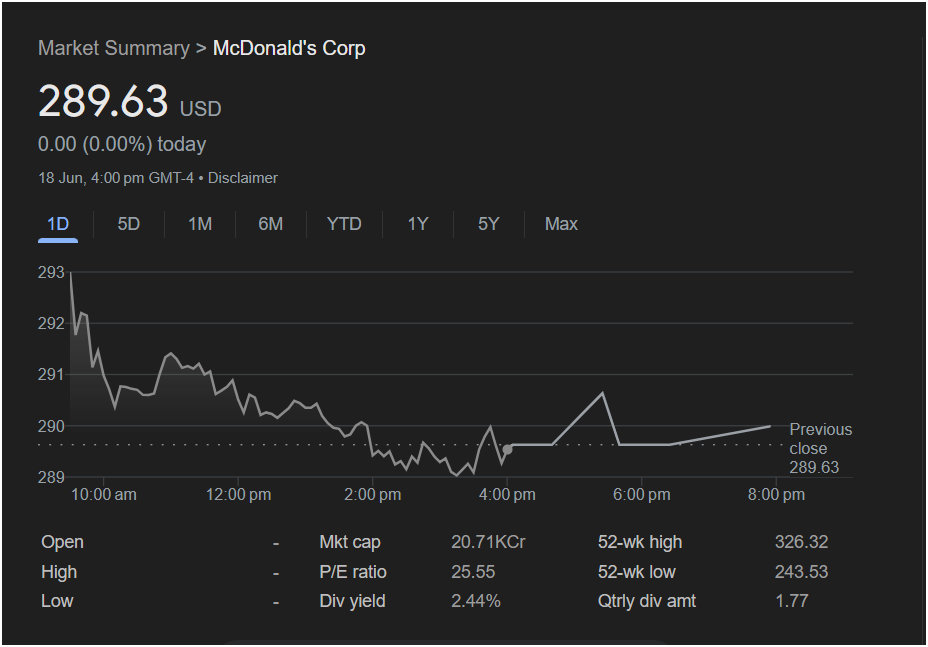Image resolution: width=928 pixels, height=647 pixels.
Task: Click the 8:00 pm axis label
Action: point(776,495)
